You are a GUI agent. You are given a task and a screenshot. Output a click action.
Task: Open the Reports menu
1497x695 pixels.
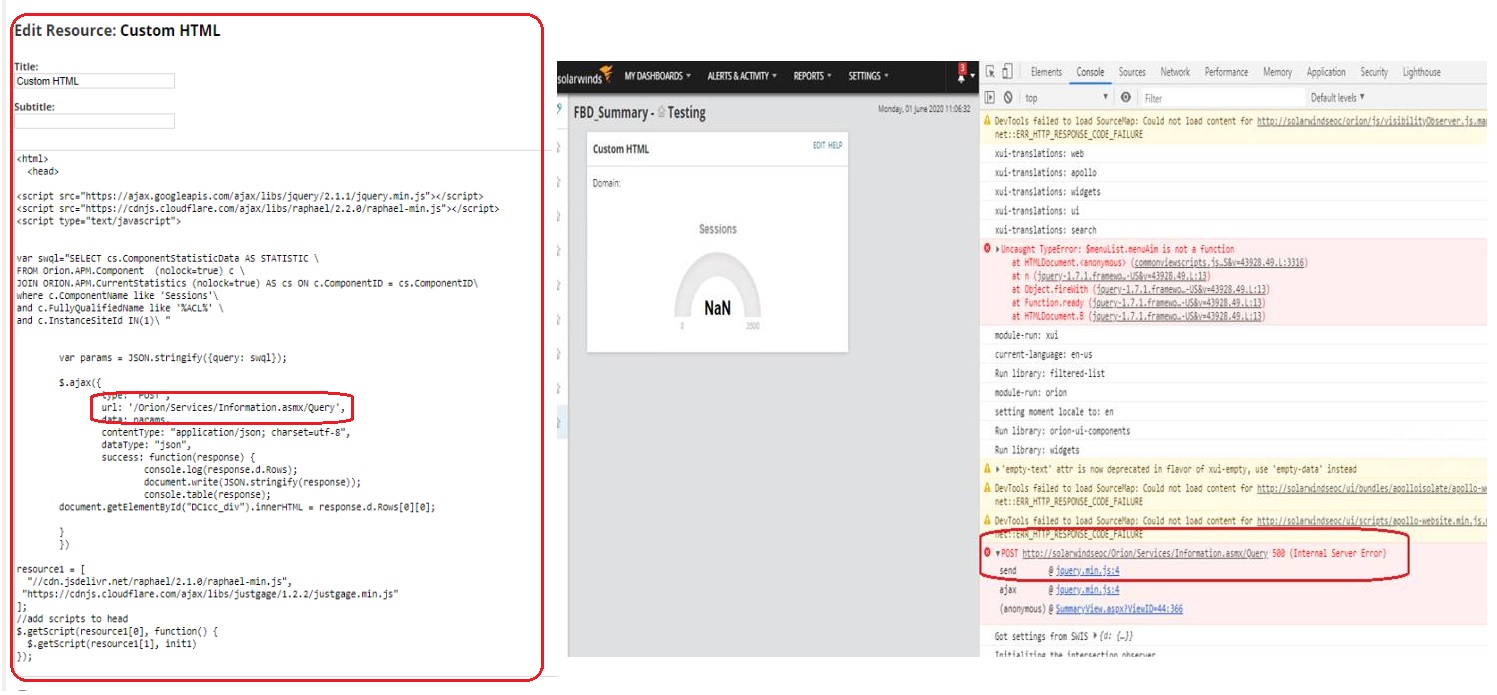812,76
